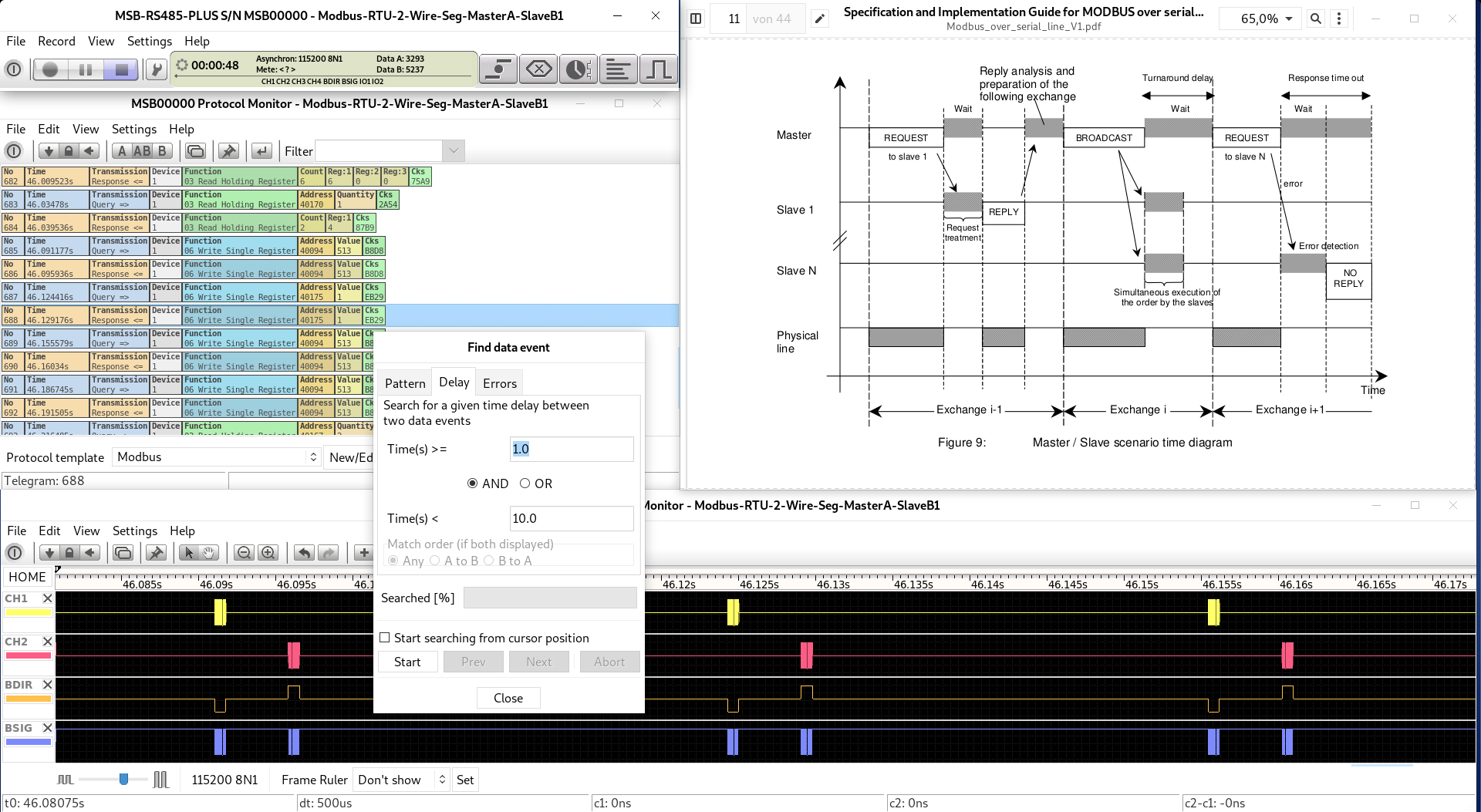The image size is (1481, 812).
Task: Select the OR radio button
Action: tap(525, 483)
